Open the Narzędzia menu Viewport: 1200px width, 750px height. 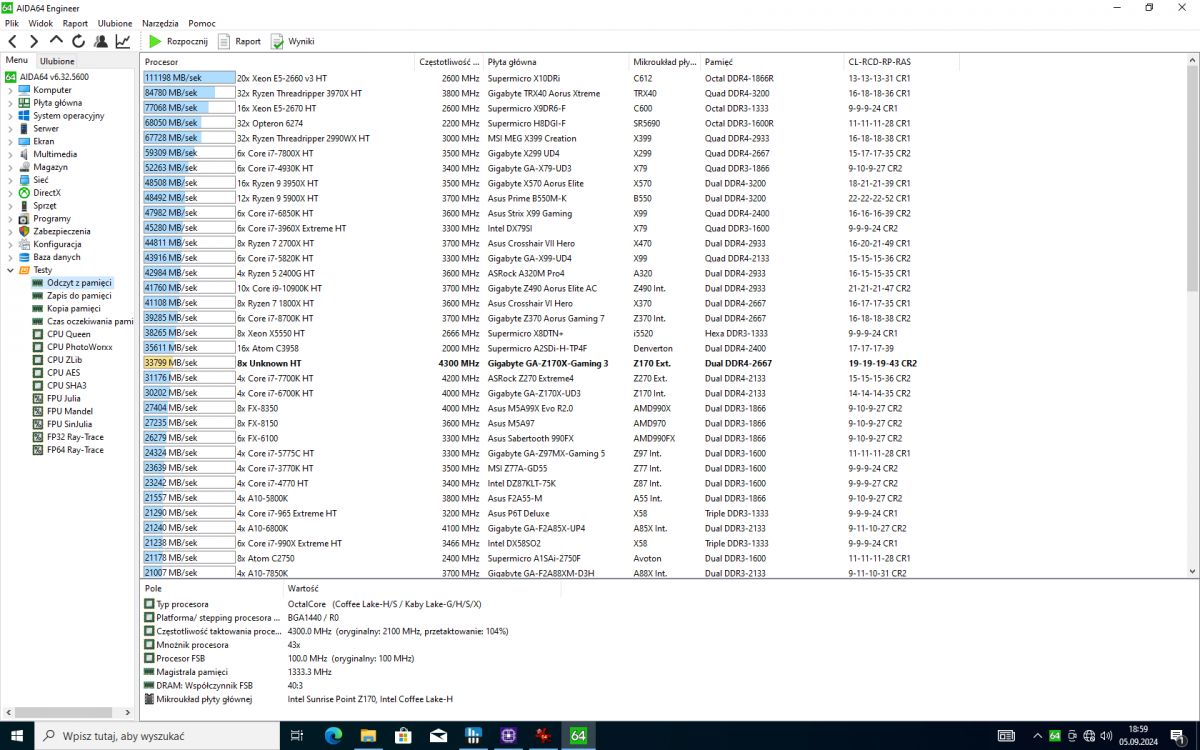pos(160,23)
